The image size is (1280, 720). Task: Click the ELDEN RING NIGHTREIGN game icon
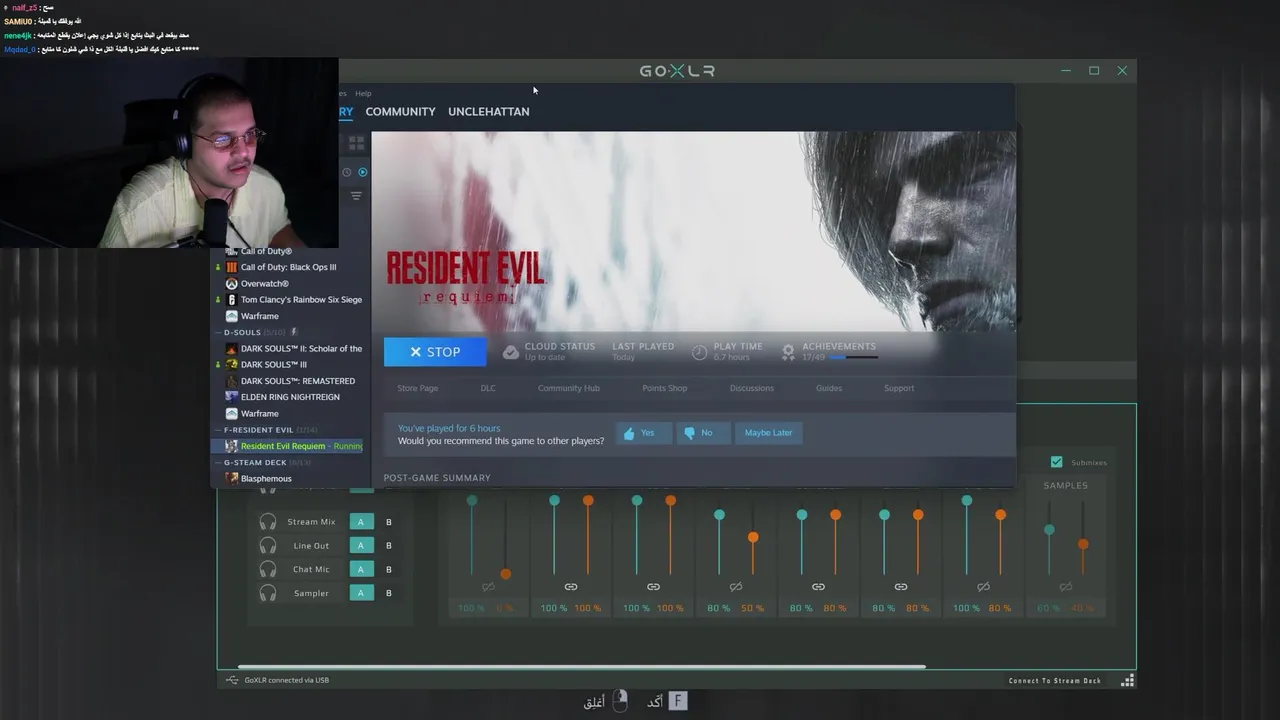[232, 397]
